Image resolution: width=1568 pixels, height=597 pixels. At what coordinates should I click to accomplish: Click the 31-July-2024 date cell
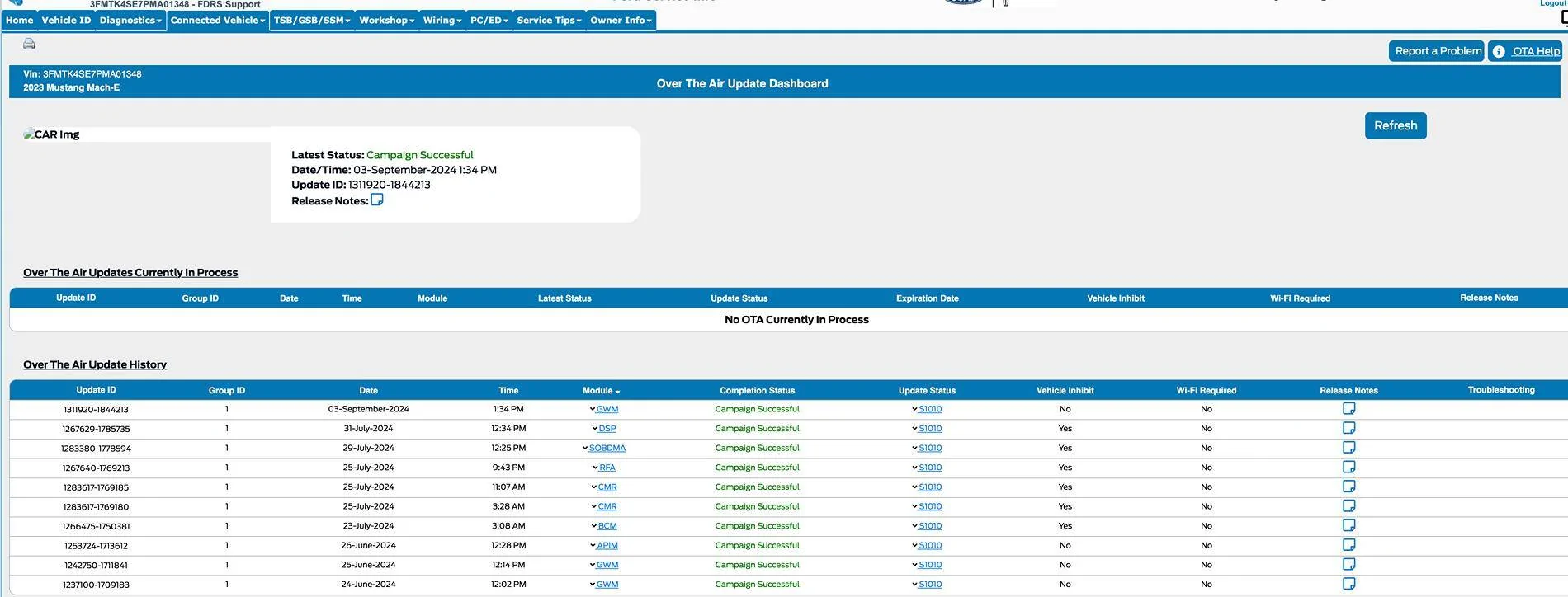pos(368,429)
